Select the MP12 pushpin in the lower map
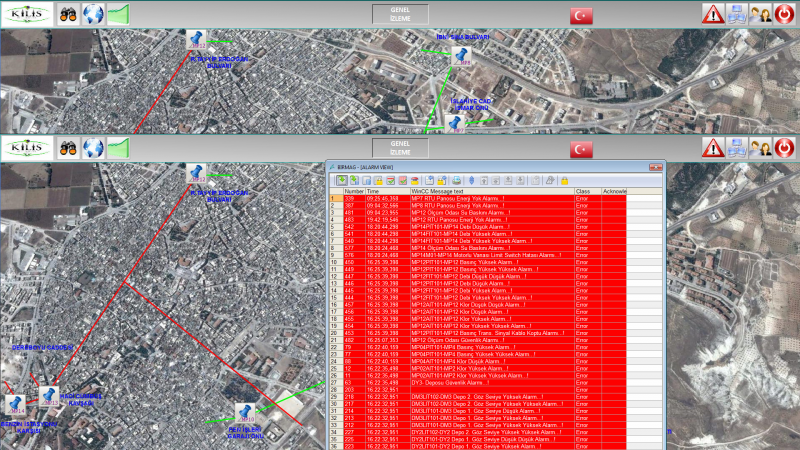Viewport: 800px width, 450px height. coord(196,173)
